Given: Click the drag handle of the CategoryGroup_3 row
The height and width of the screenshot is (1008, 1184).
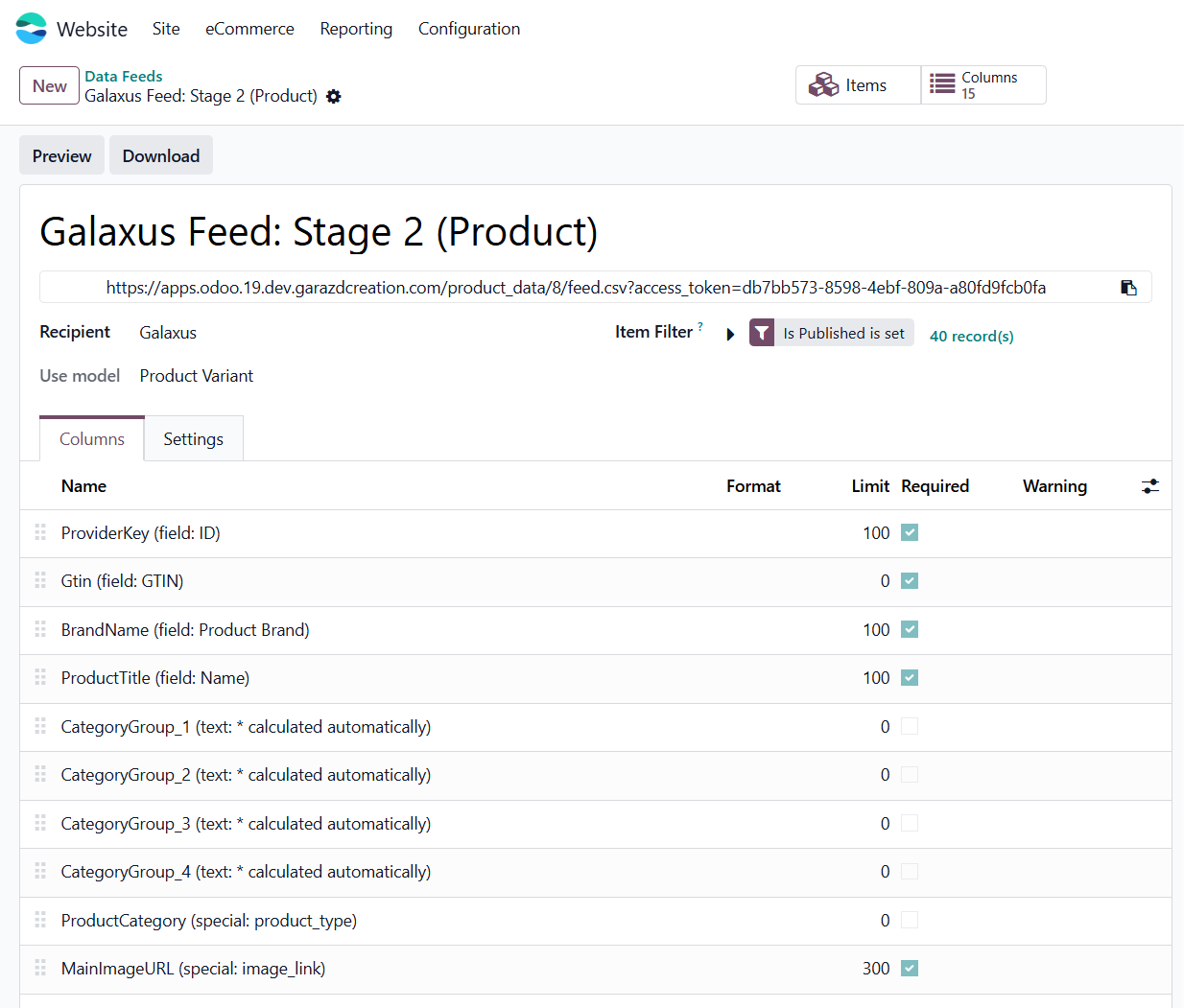Looking at the screenshot, I should [40, 823].
